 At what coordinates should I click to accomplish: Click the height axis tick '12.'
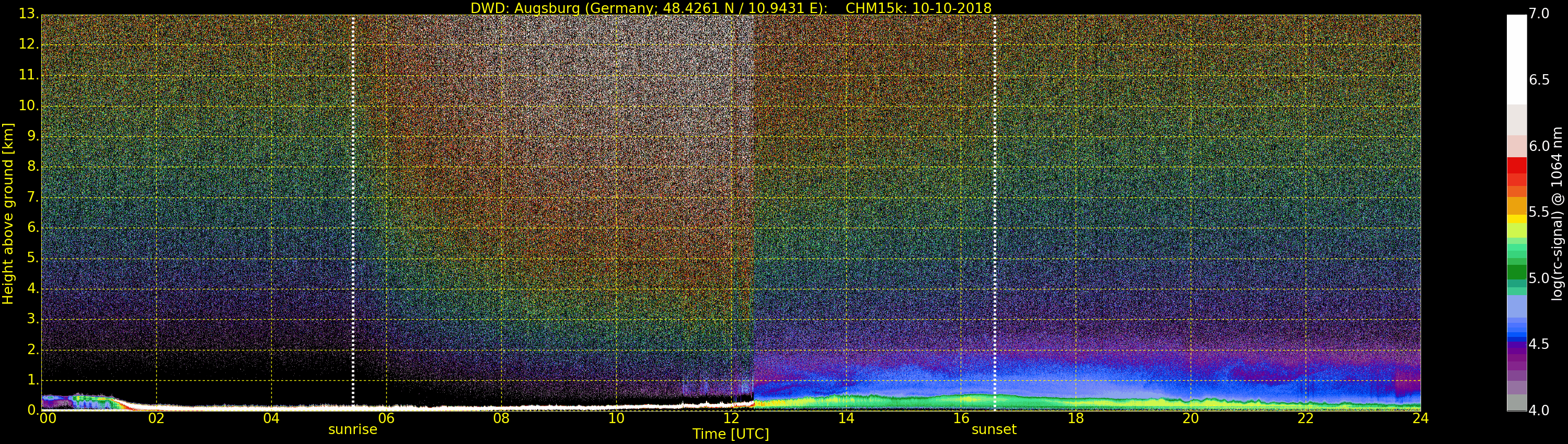click(x=29, y=44)
